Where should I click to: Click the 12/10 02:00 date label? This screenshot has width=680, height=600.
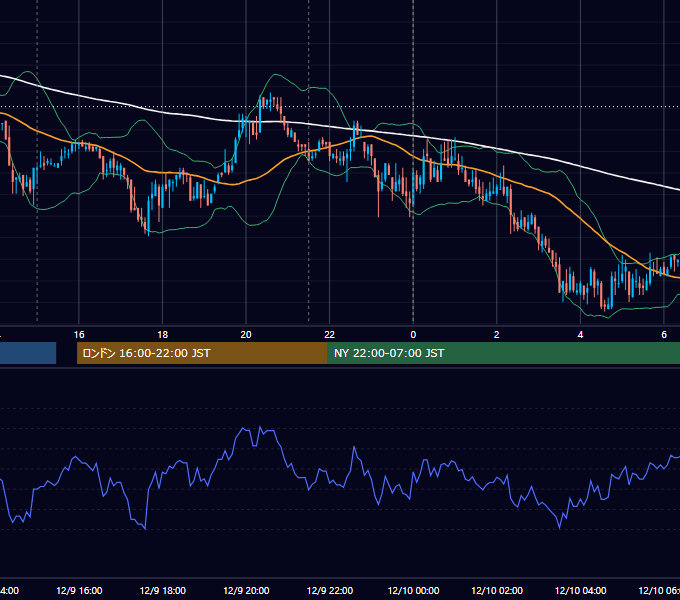click(x=497, y=590)
